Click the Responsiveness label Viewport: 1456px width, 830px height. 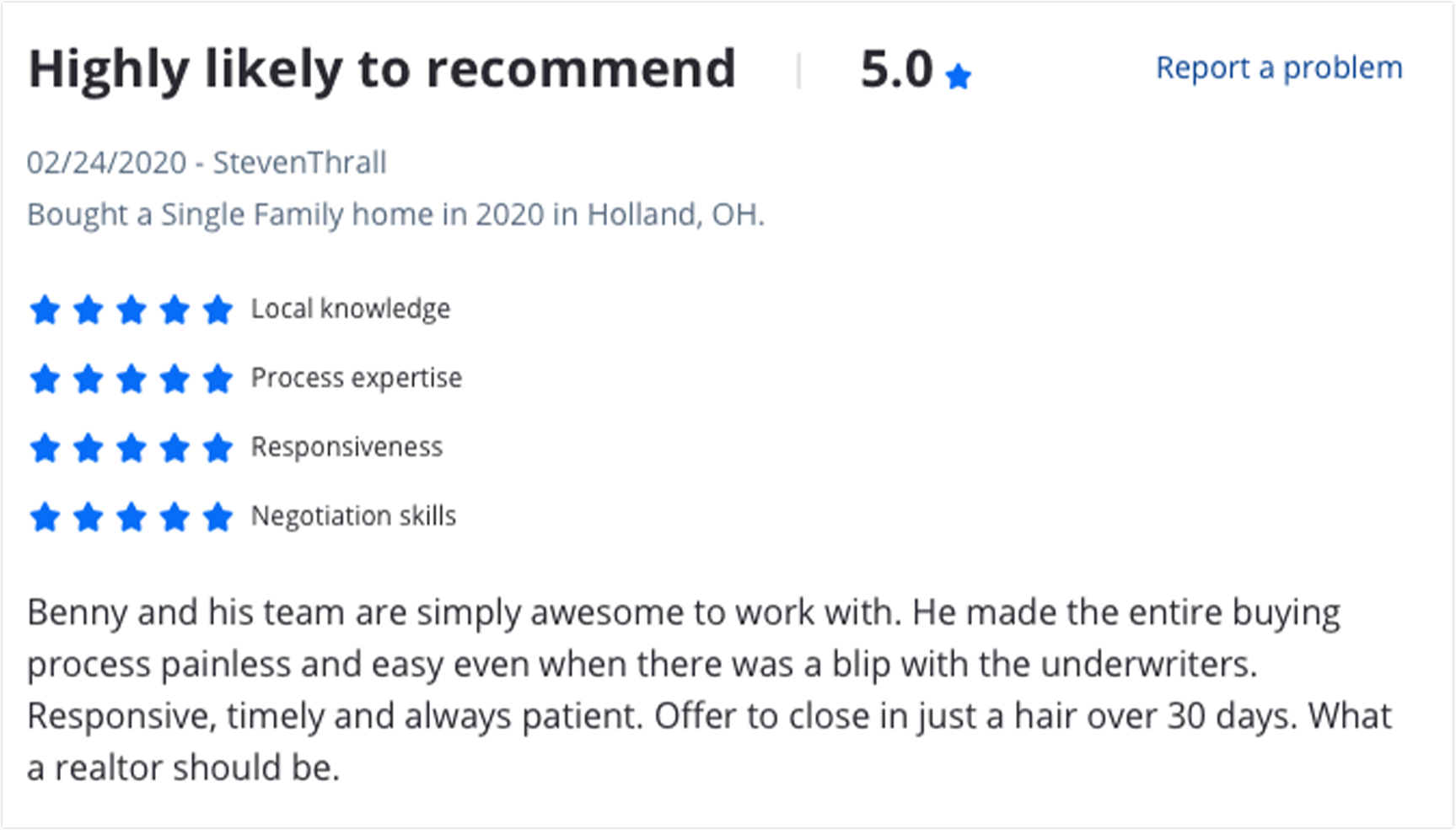347,447
